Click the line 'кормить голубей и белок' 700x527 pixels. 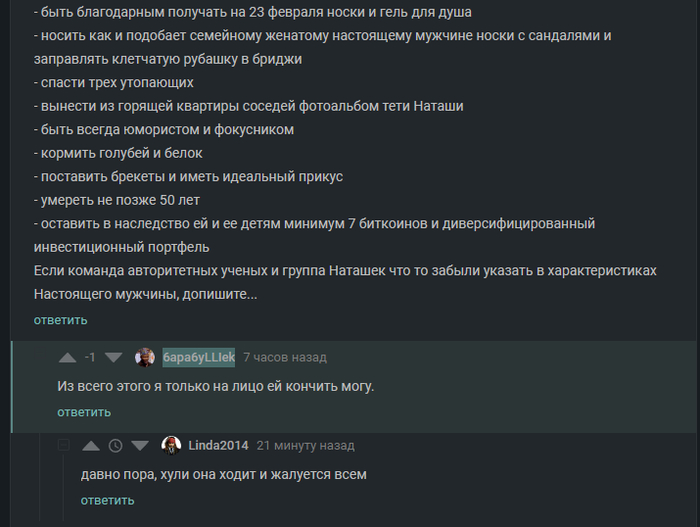pos(120,153)
